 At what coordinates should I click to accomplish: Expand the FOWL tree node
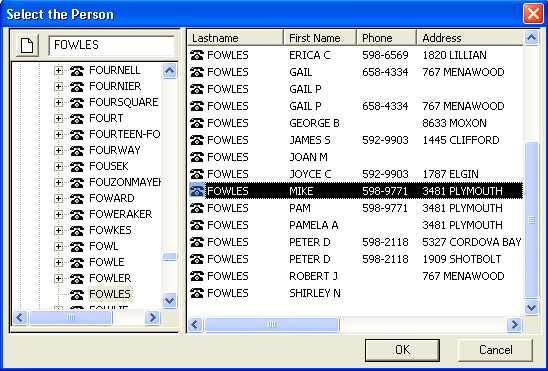click(58, 247)
